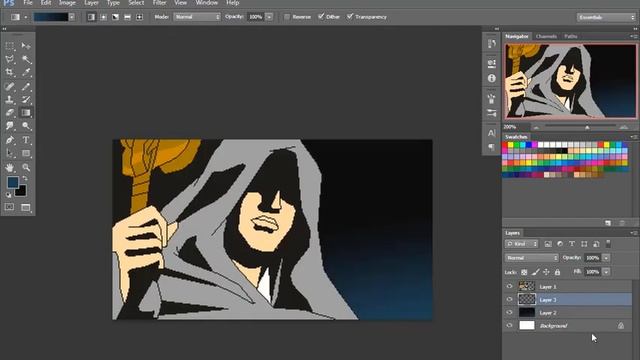Turn layer filtering switch on or off

608,244
